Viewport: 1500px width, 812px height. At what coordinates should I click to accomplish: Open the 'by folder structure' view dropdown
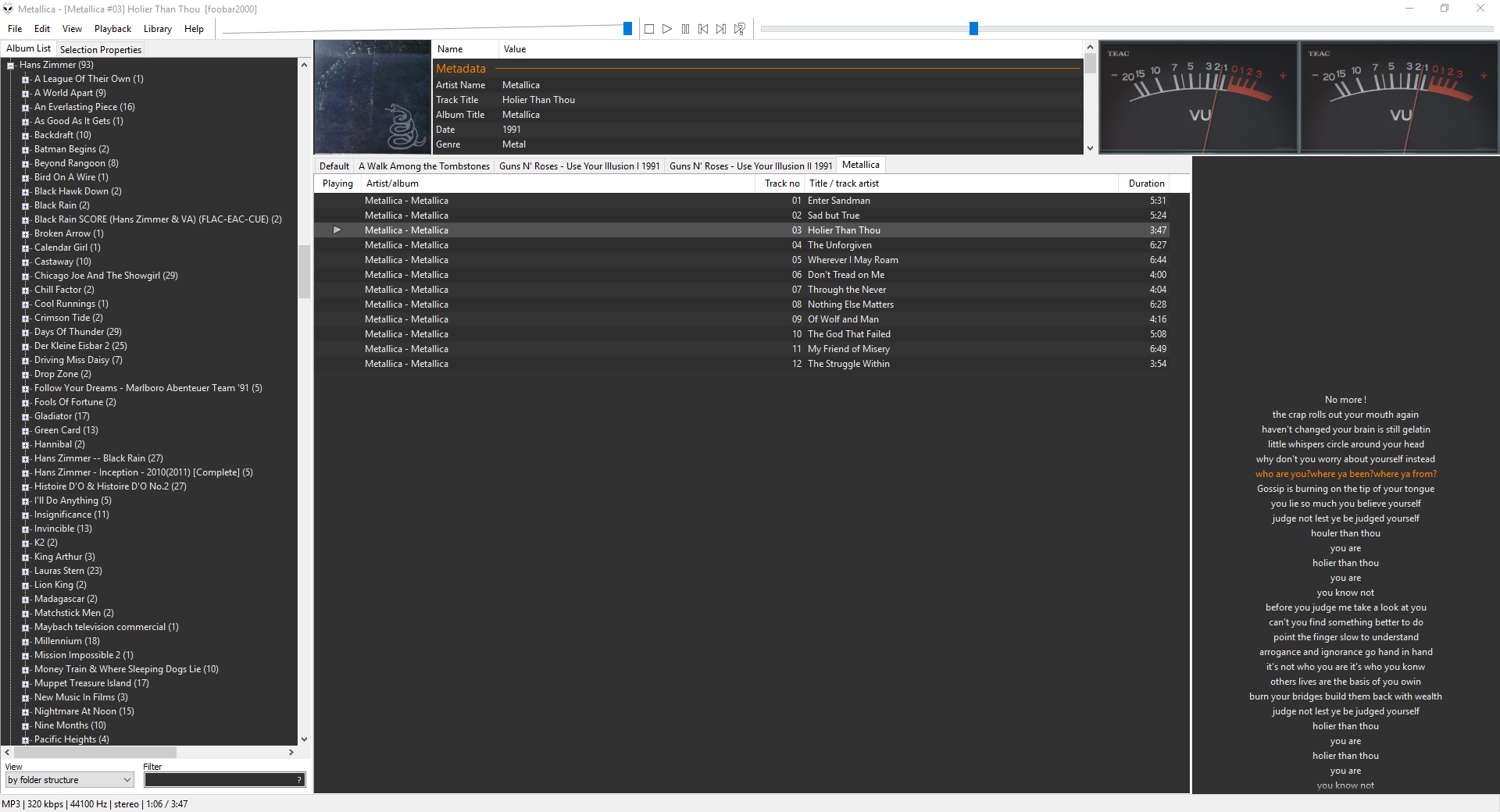click(x=70, y=780)
